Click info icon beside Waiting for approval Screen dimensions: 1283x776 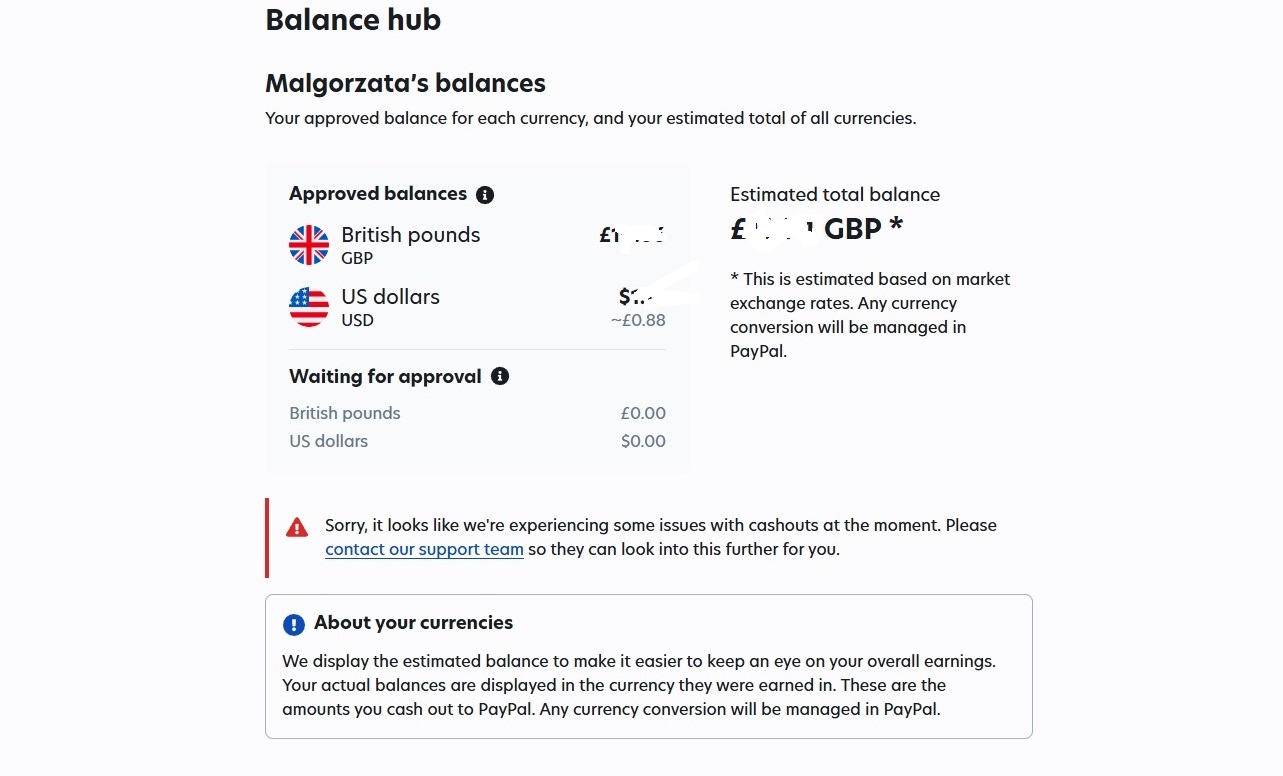500,377
